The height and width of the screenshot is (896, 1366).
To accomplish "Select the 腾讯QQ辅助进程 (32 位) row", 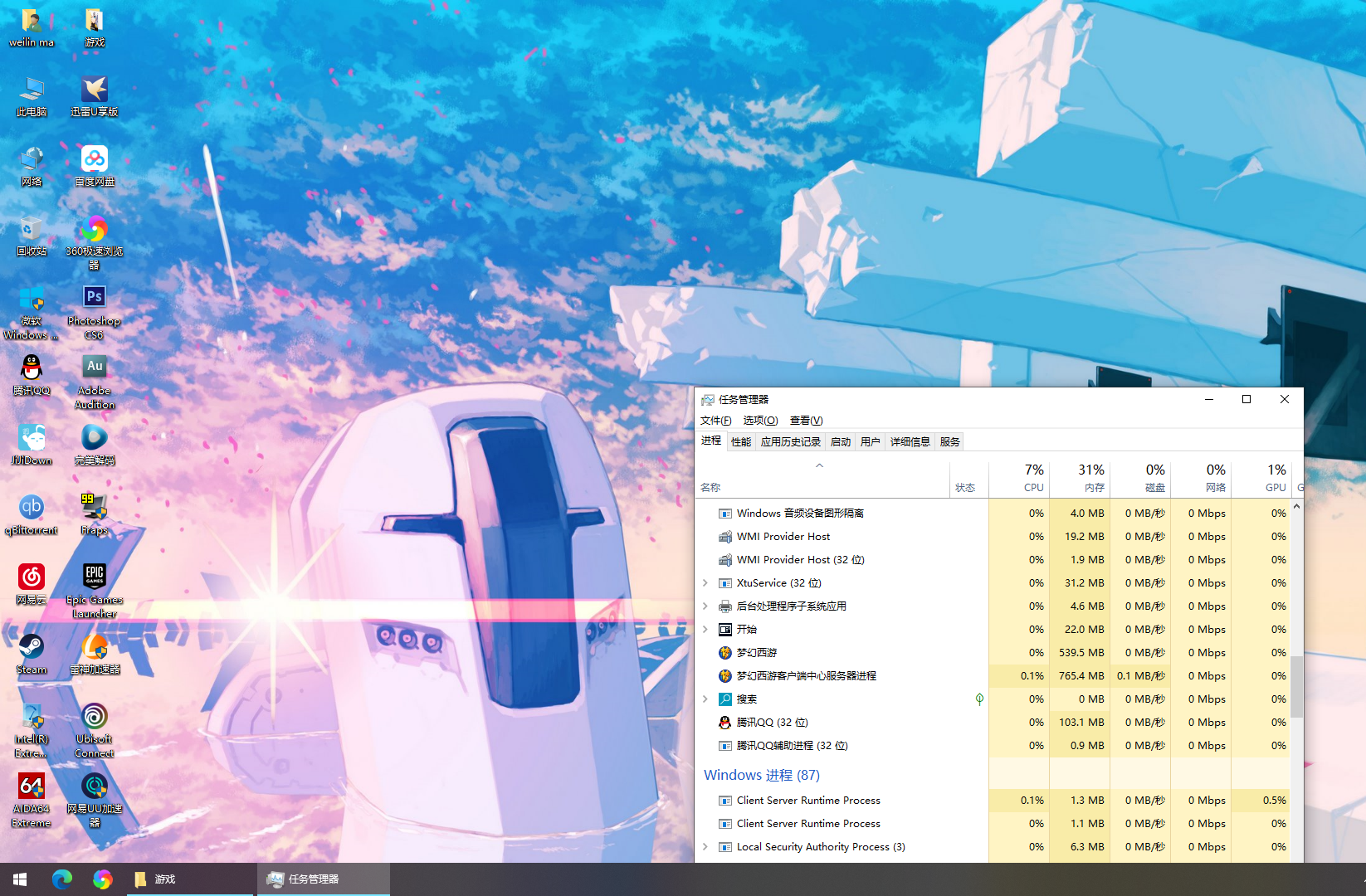I will pos(993,746).
